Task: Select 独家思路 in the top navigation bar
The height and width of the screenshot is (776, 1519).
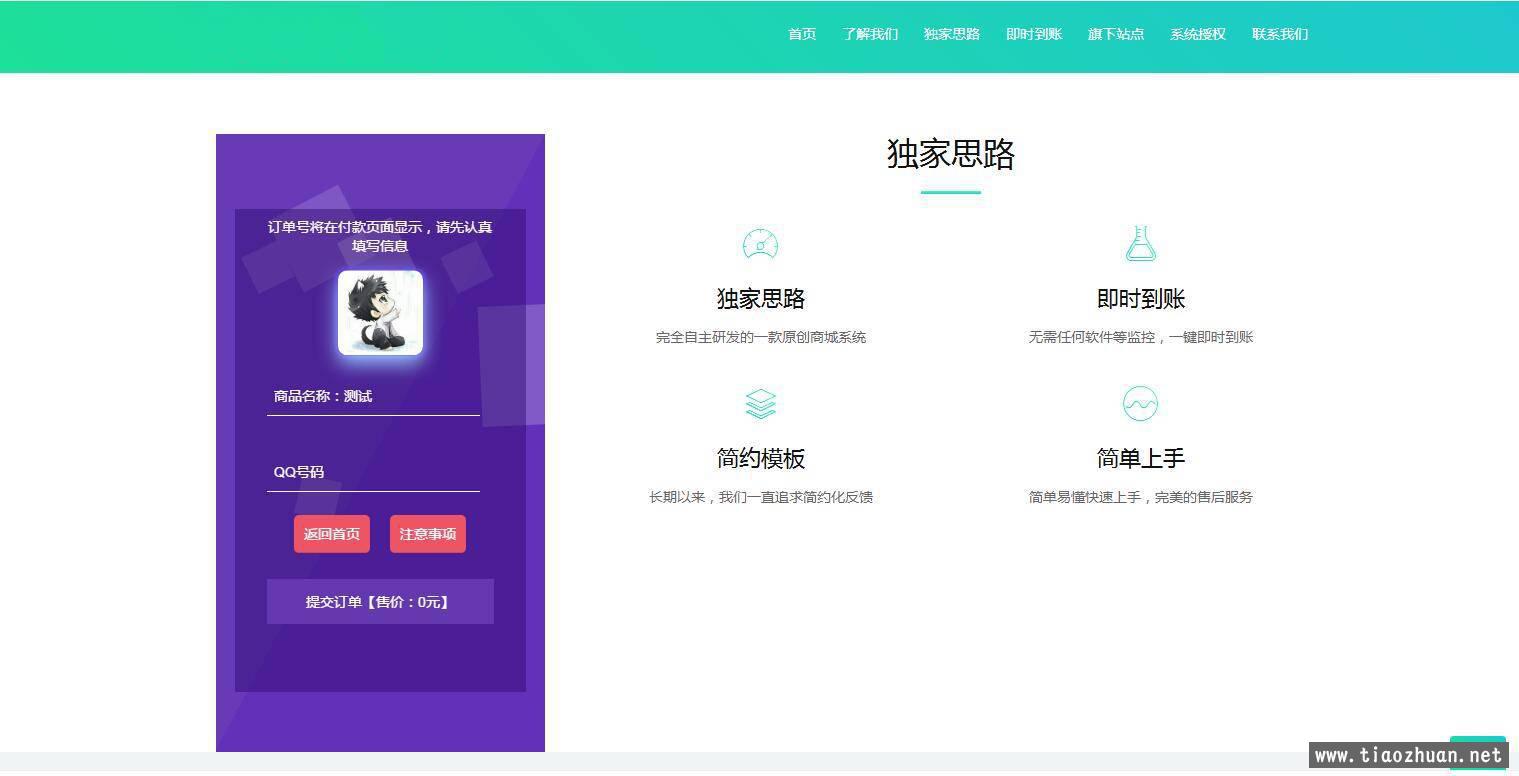Action: pyautogui.click(x=952, y=34)
